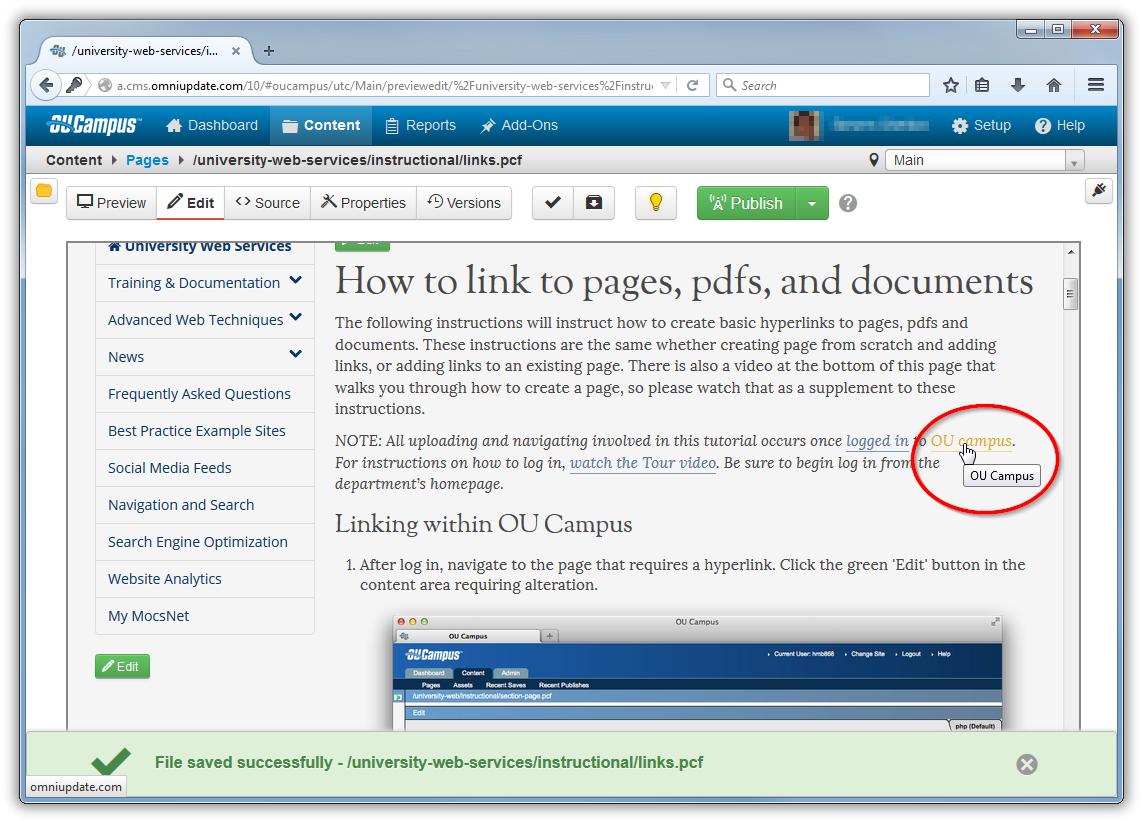Viewport: 1142px width, 822px height.
Task: Click the yellow lightbulb checkout button
Action: 655,203
